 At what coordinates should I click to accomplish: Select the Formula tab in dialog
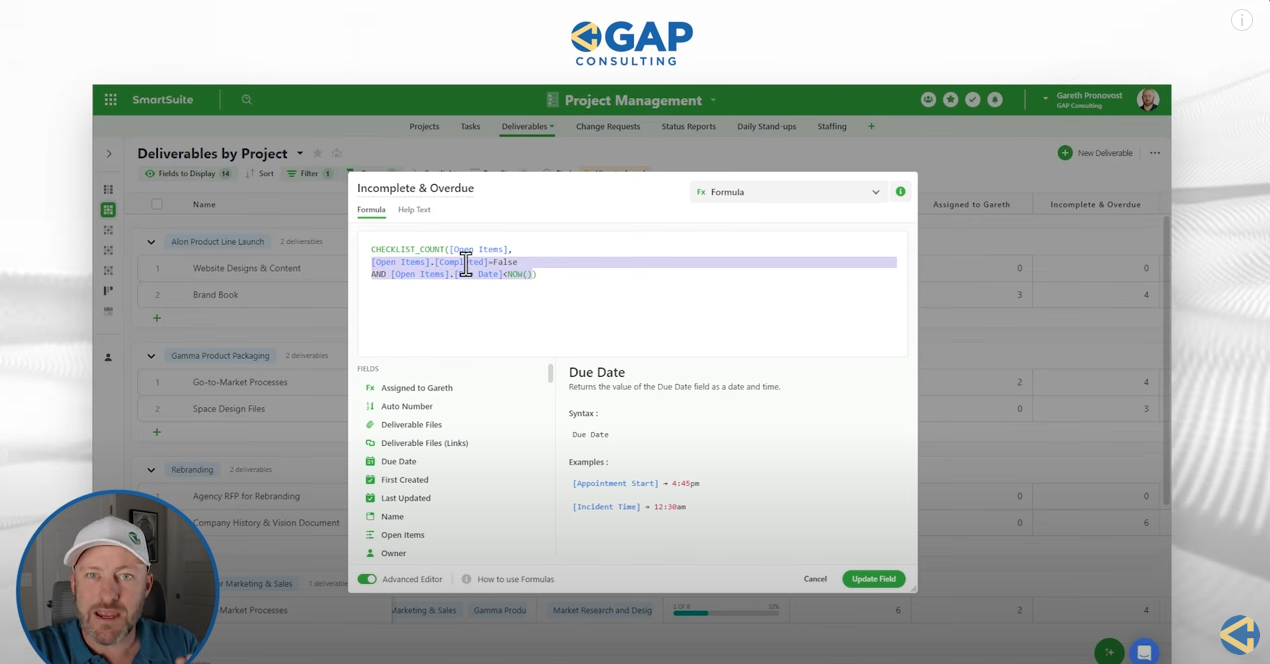coord(371,210)
